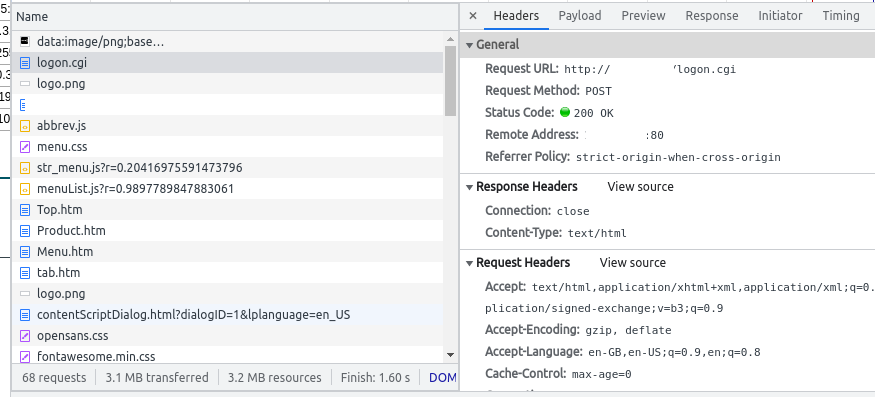875x397 pixels.
Task: Click the document icon of Top.htm
Action: 25,210
